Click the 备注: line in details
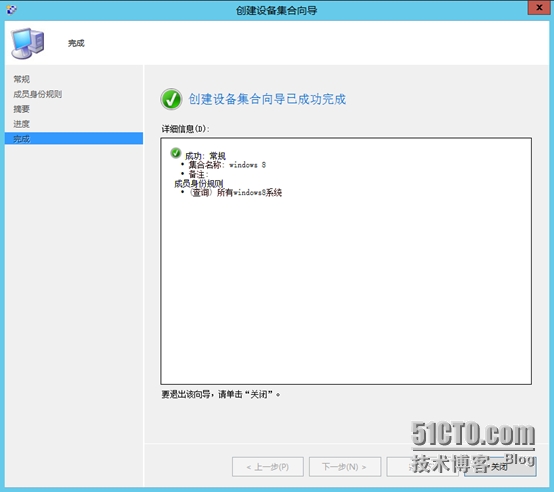 pos(198,174)
